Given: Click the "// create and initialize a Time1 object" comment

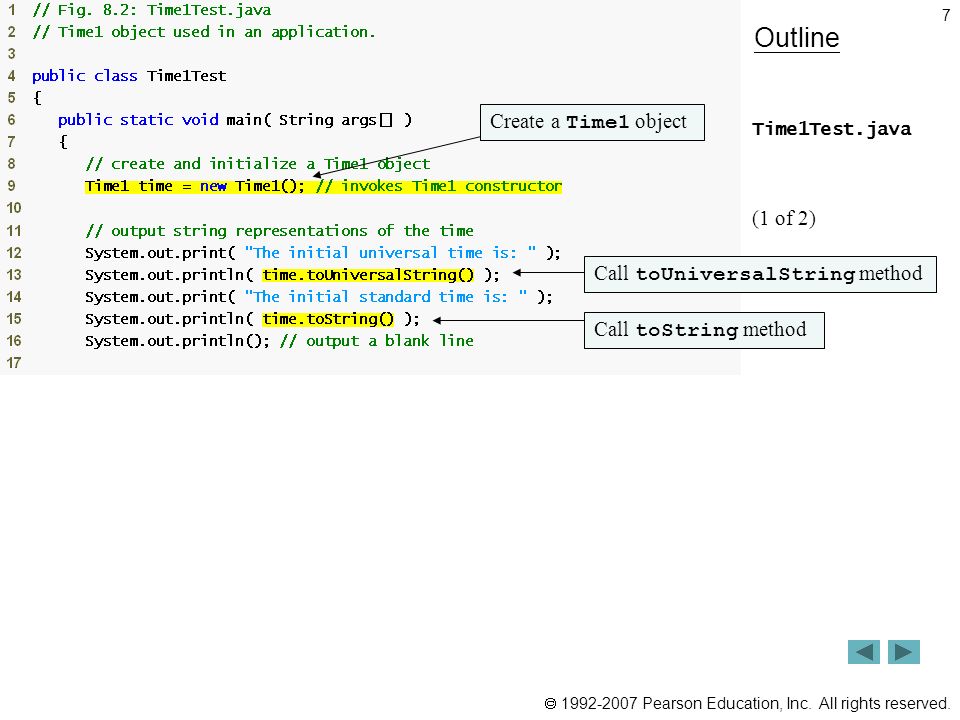Looking at the screenshot, I should point(258,164).
